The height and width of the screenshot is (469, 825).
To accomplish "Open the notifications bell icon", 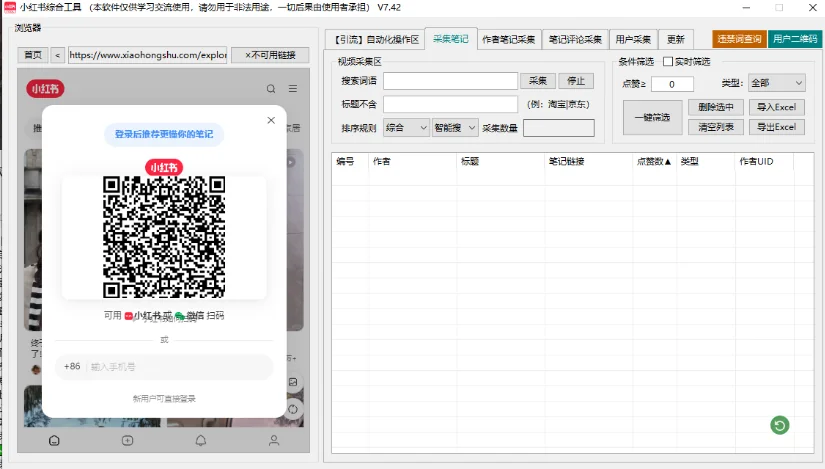I will click(200, 441).
